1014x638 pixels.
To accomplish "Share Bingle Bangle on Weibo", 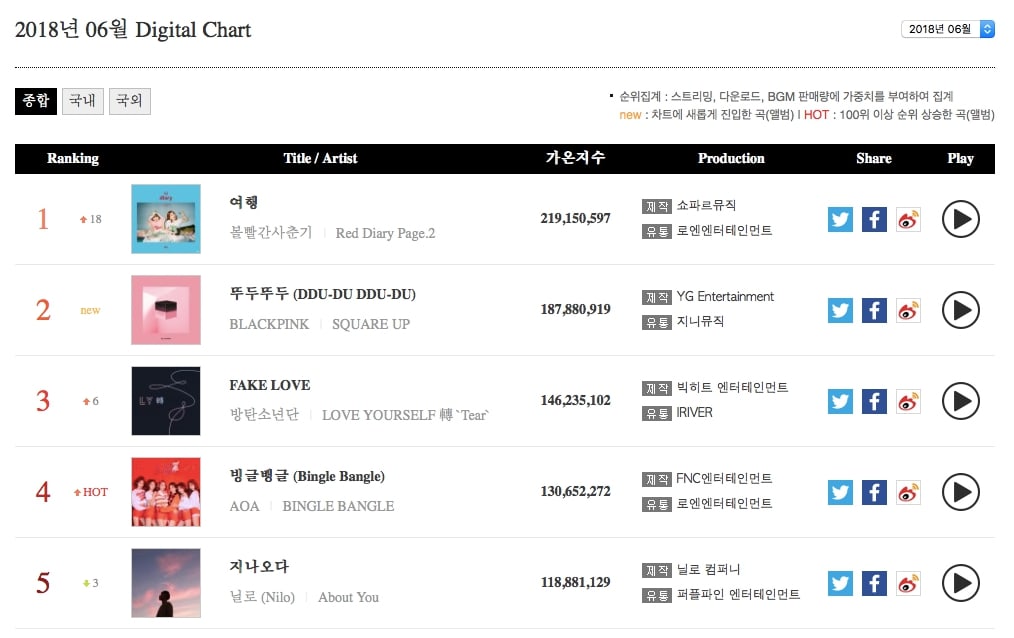I will coord(908,492).
